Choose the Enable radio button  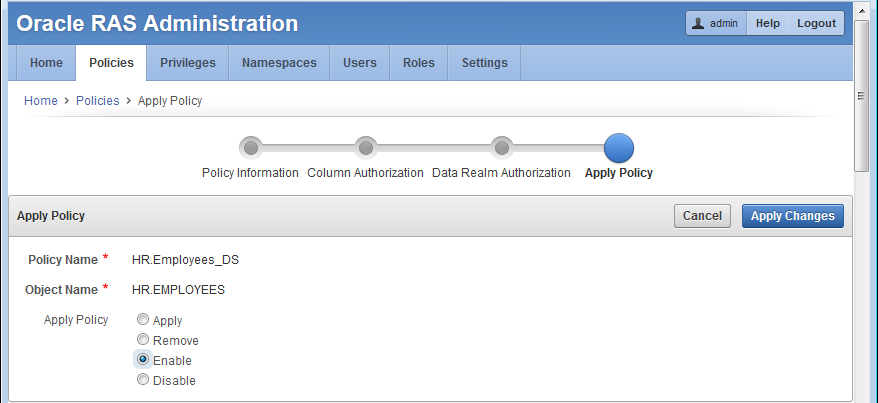point(143,360)
